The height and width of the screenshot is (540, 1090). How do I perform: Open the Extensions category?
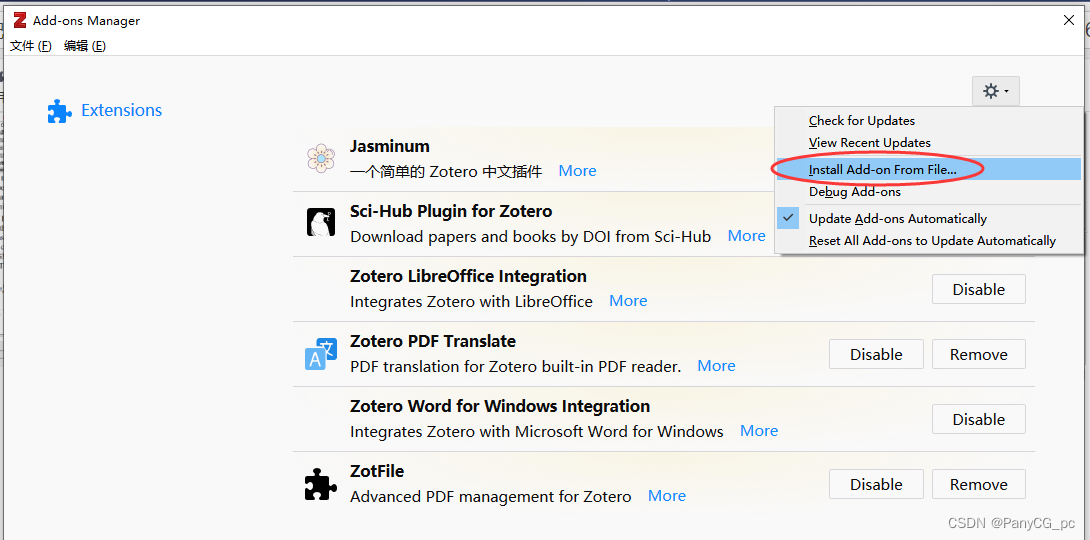(x=105, y=111)
